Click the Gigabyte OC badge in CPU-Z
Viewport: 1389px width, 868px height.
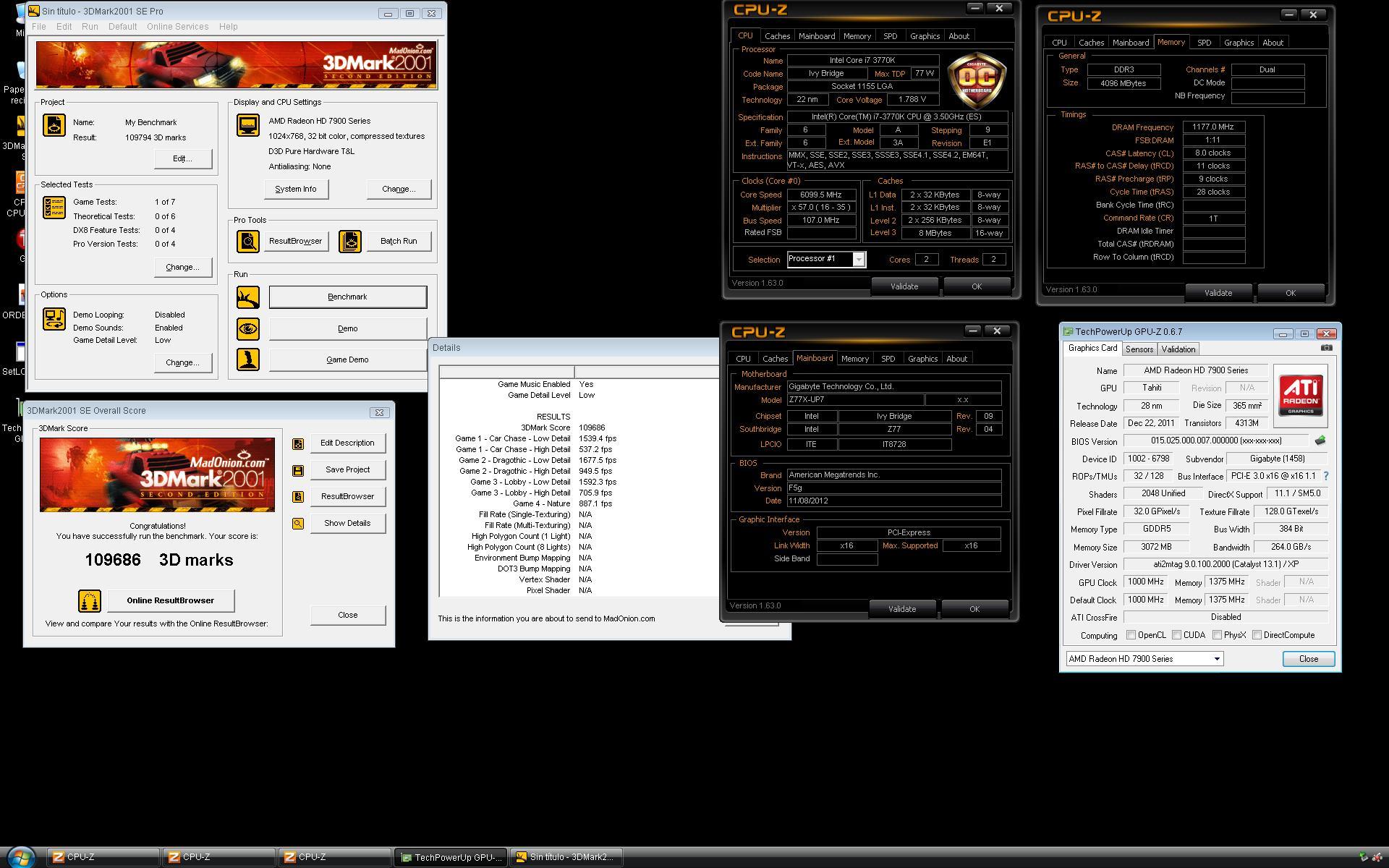point(977,80)
